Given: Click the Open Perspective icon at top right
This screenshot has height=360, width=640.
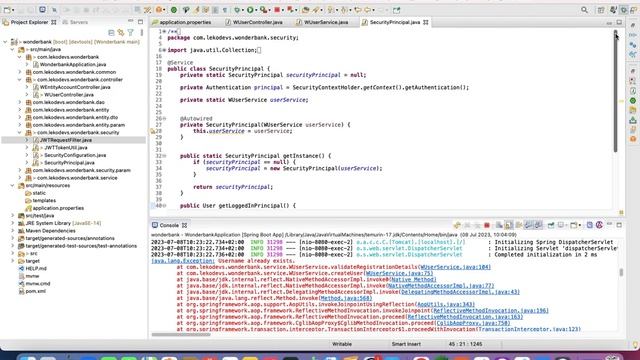Looking at the screenshot, I should click(x=601, y=10).
